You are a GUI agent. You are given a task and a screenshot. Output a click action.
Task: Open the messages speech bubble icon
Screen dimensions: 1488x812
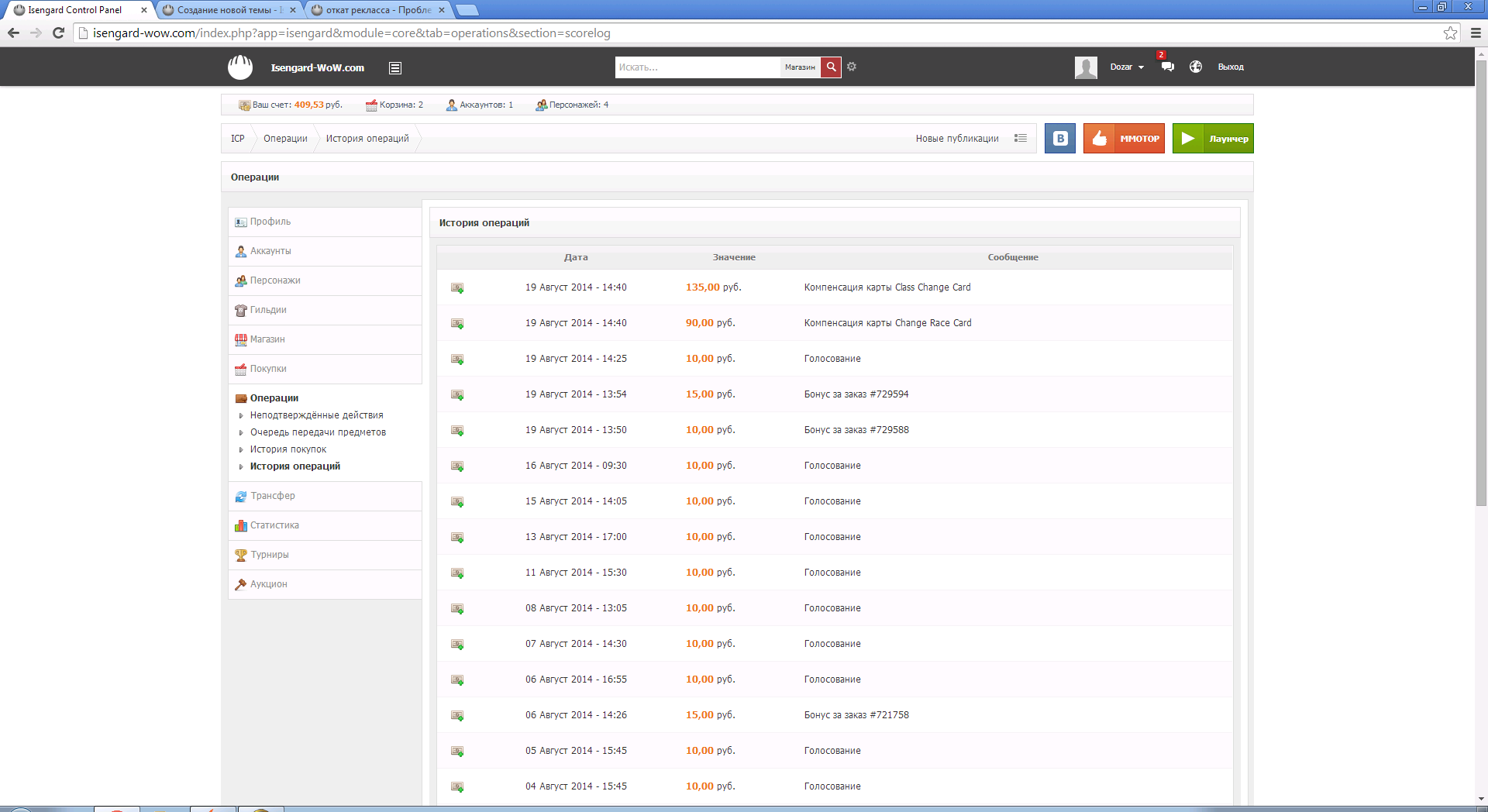click(x=1167, y=67)
